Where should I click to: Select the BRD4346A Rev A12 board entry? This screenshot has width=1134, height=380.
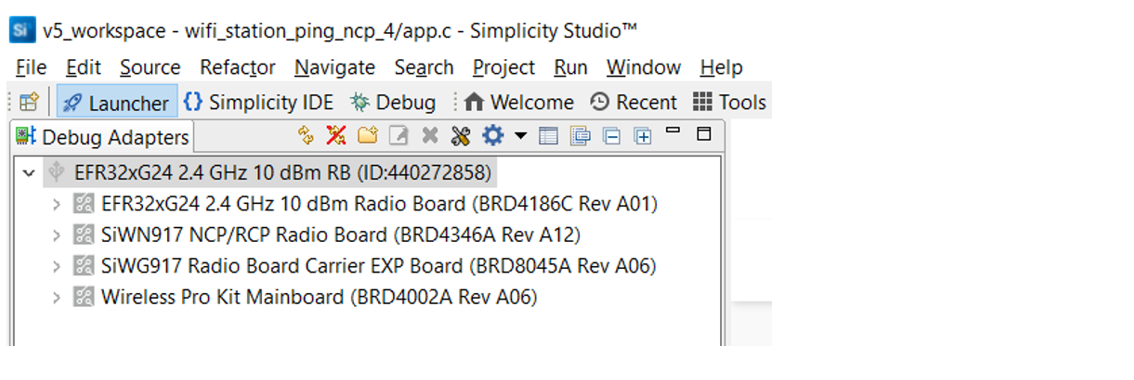click(341, 235)
